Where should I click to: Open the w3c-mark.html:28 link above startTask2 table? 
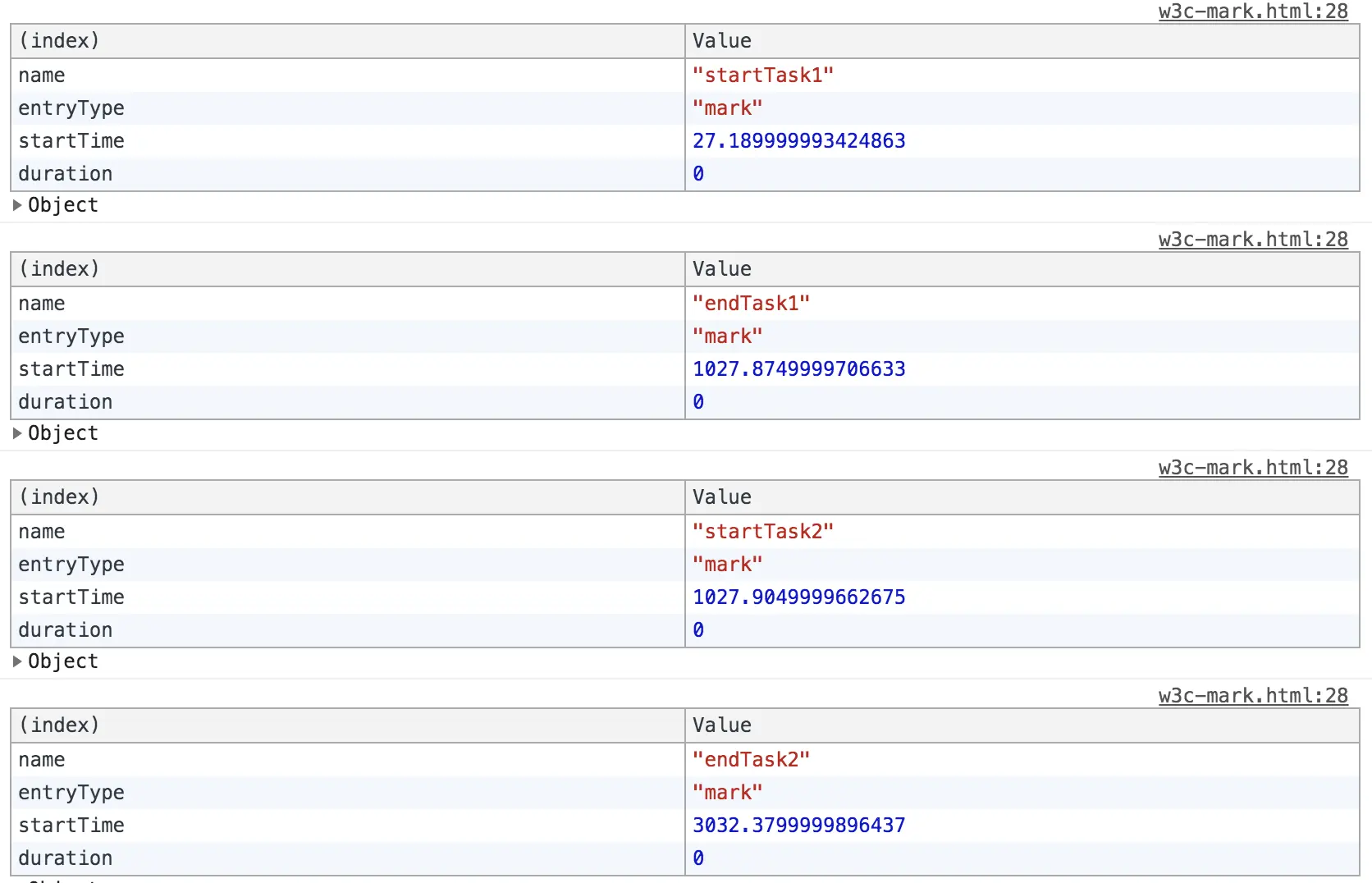coord(1252,468)
